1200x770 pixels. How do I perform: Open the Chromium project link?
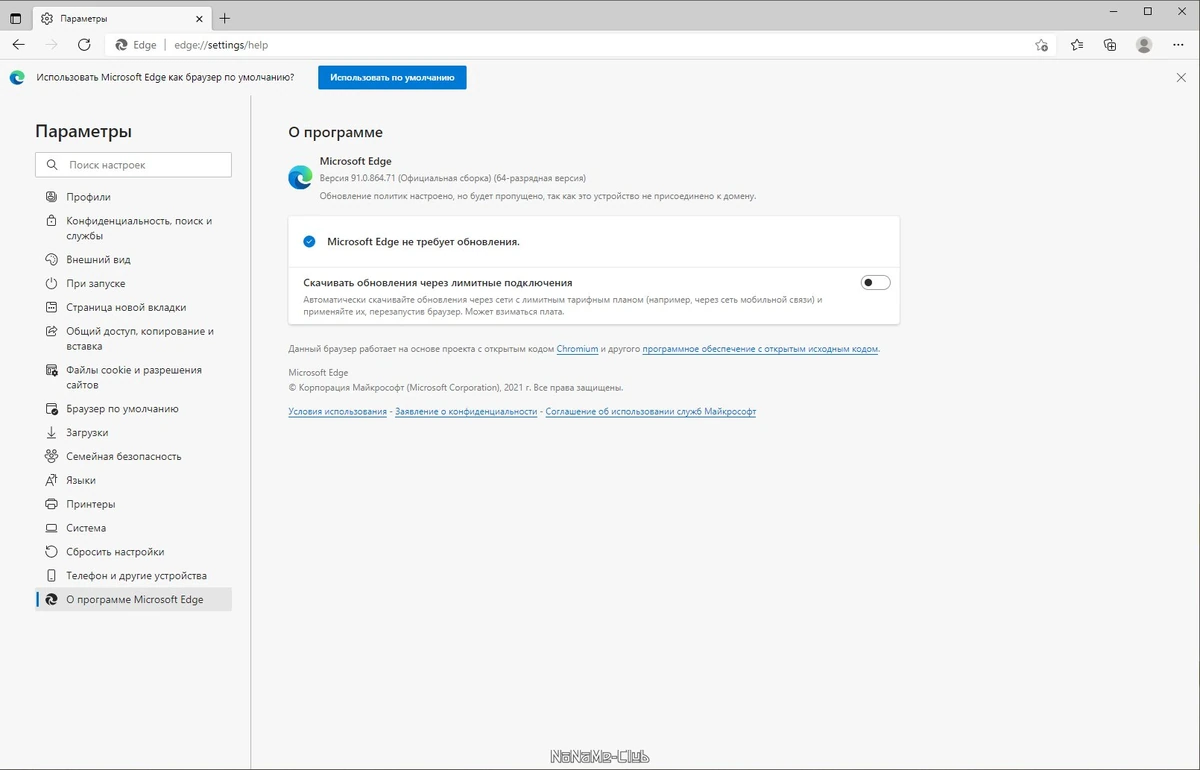click(577, 349)
